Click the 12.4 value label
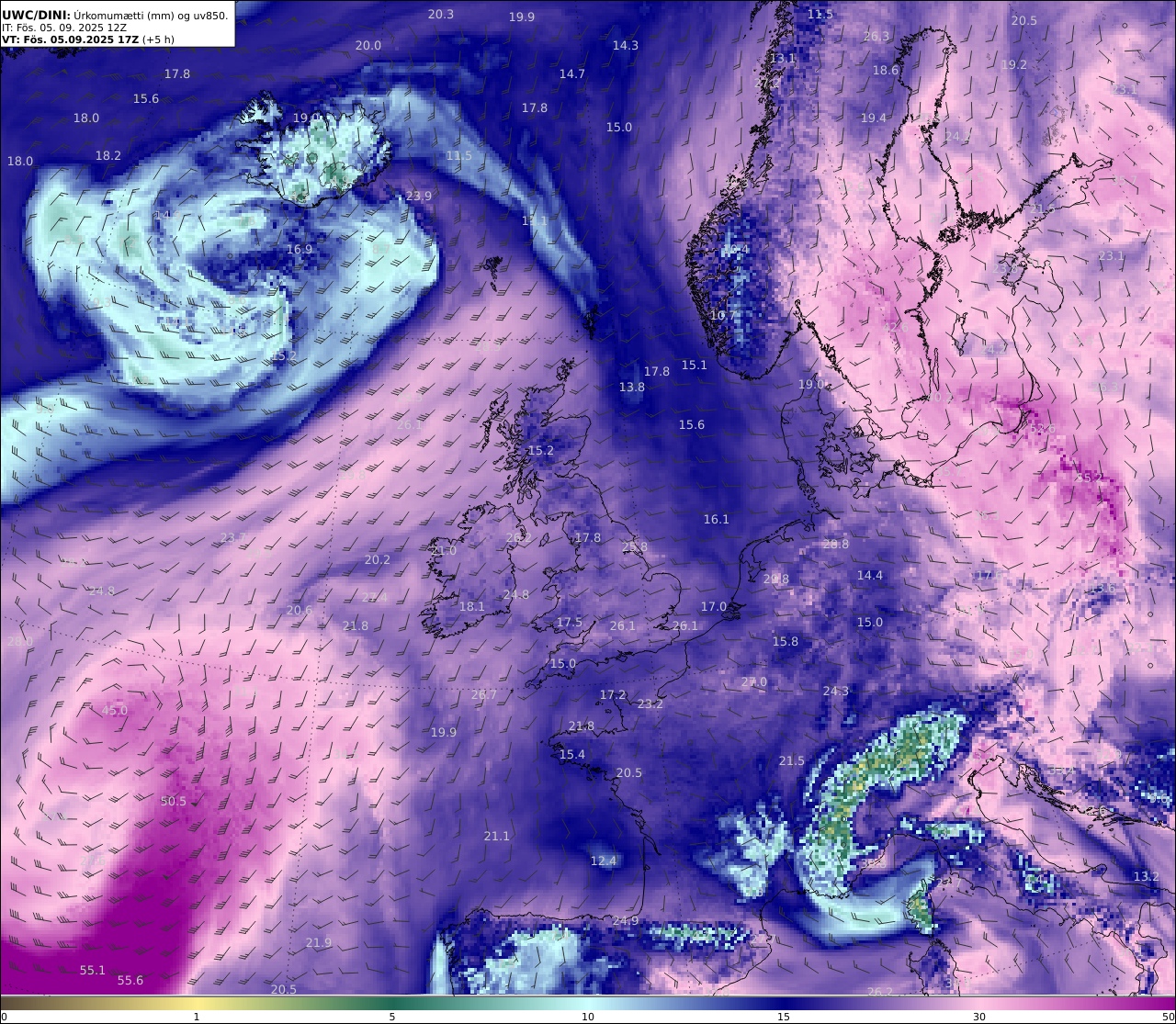The height and width of the screenshot is (1024, 1176). click(604, 861)
